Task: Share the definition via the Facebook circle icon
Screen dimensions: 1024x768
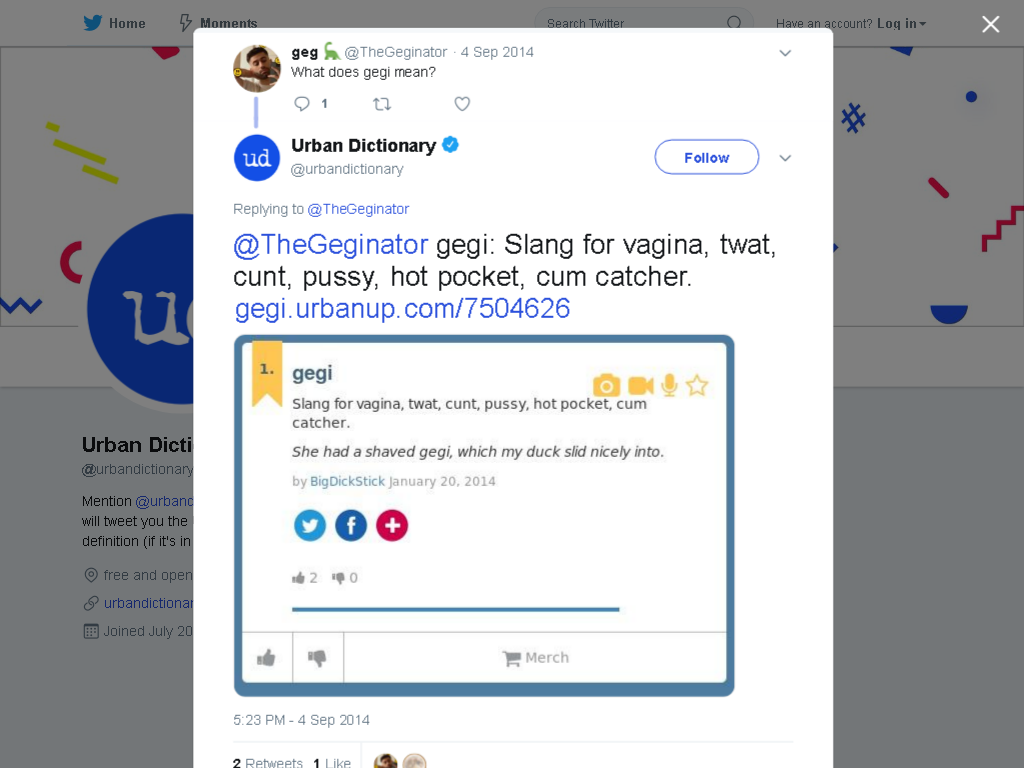Action: 351,525
